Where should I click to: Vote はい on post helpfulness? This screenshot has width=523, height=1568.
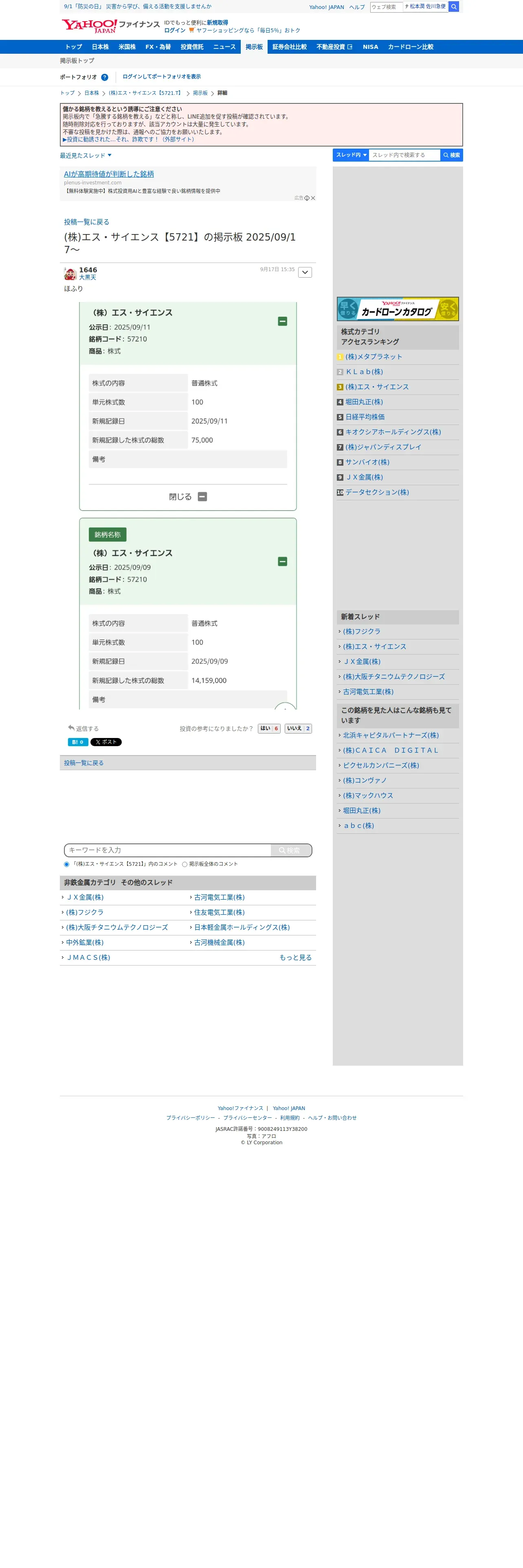(269, 729)
